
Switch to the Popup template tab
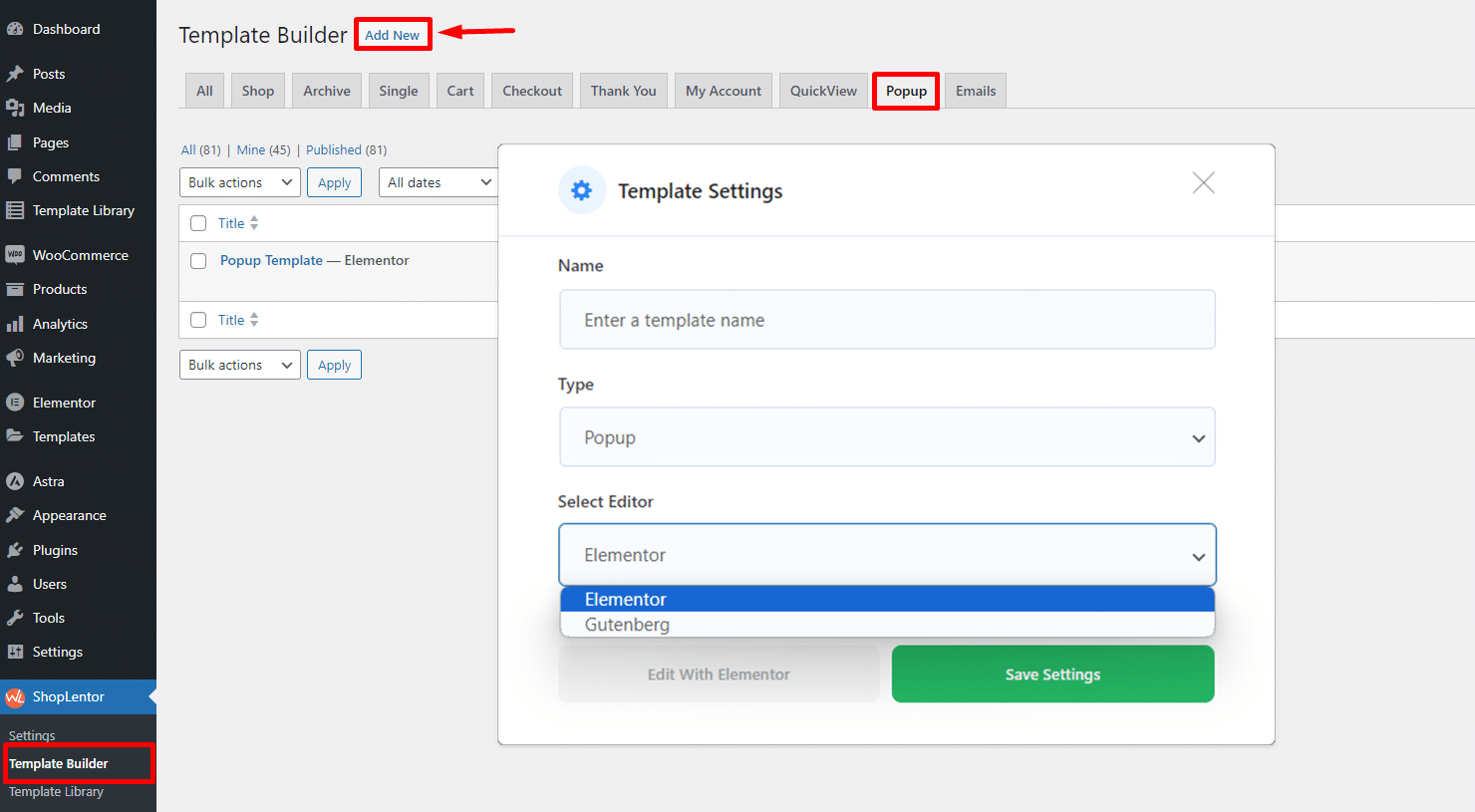pyautogui.click(x=905, y=90)
